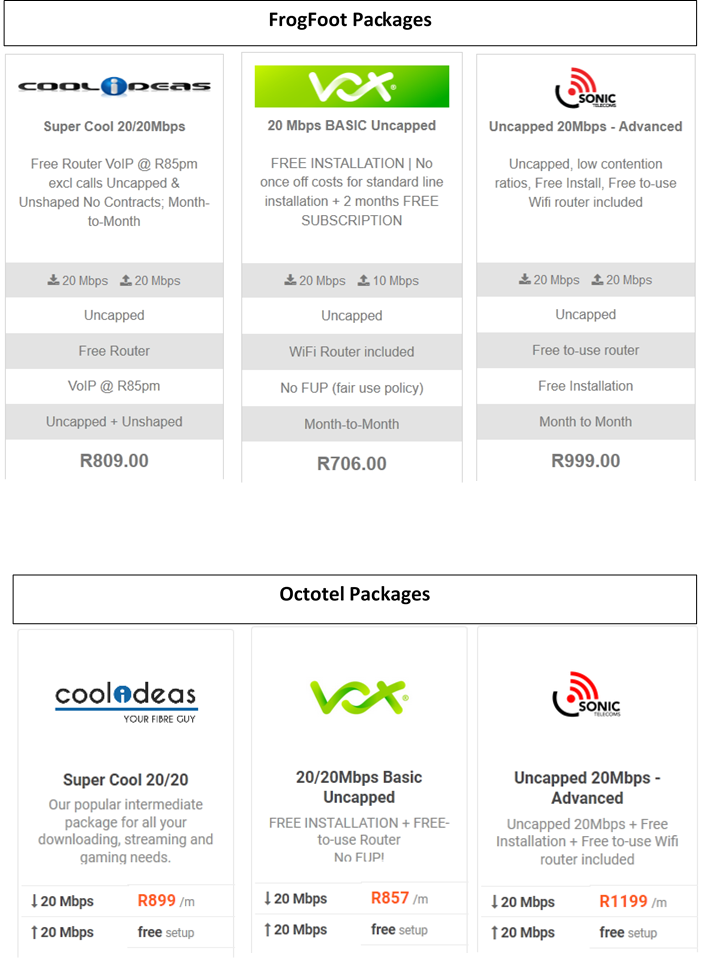Click the Sonic Telecoms logo in Octotel packages
This screenshot has height=960, width=712.
click(587, 696)
